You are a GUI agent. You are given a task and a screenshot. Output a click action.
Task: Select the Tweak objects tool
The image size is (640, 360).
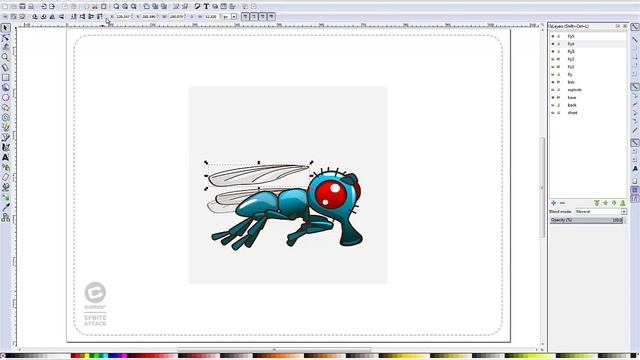pyautogui.click(x=5, y=47)
